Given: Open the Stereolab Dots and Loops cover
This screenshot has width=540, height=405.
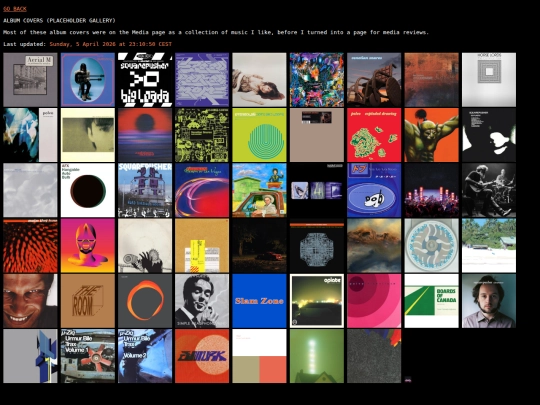Looking at the screenshot, I should [259, 135].
